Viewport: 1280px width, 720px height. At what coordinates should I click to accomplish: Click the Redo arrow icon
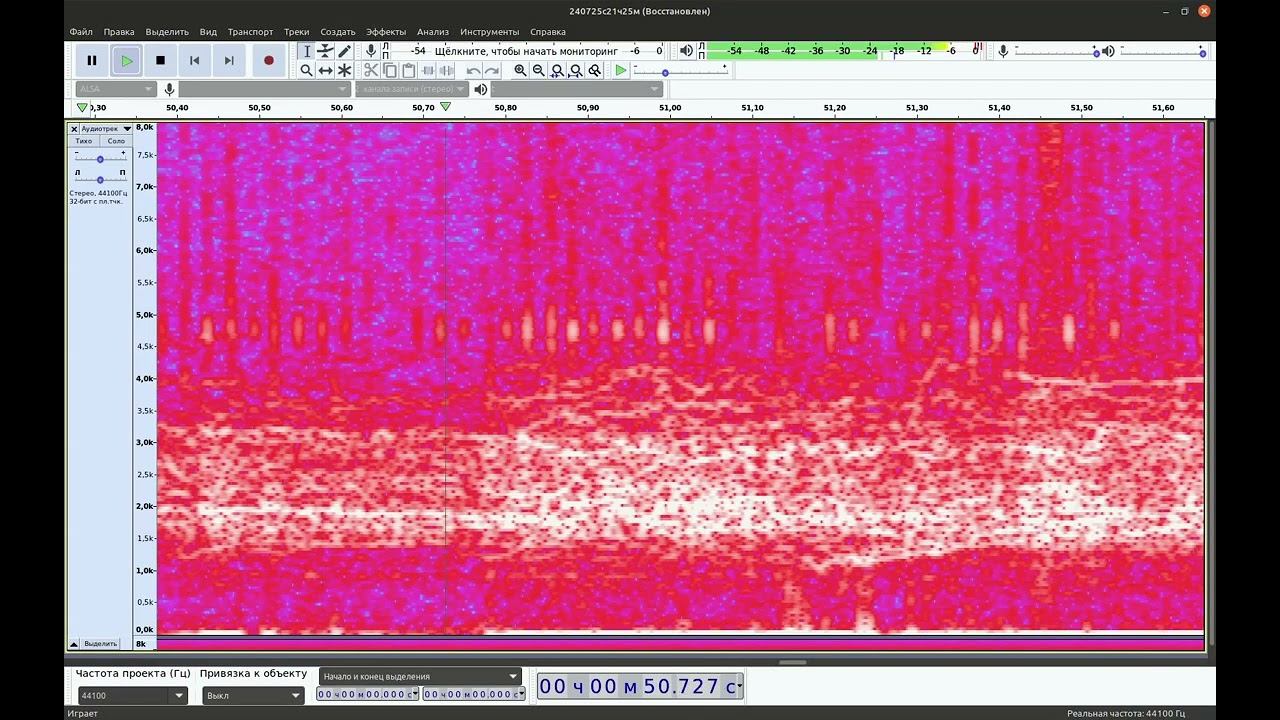coord(492,70)
